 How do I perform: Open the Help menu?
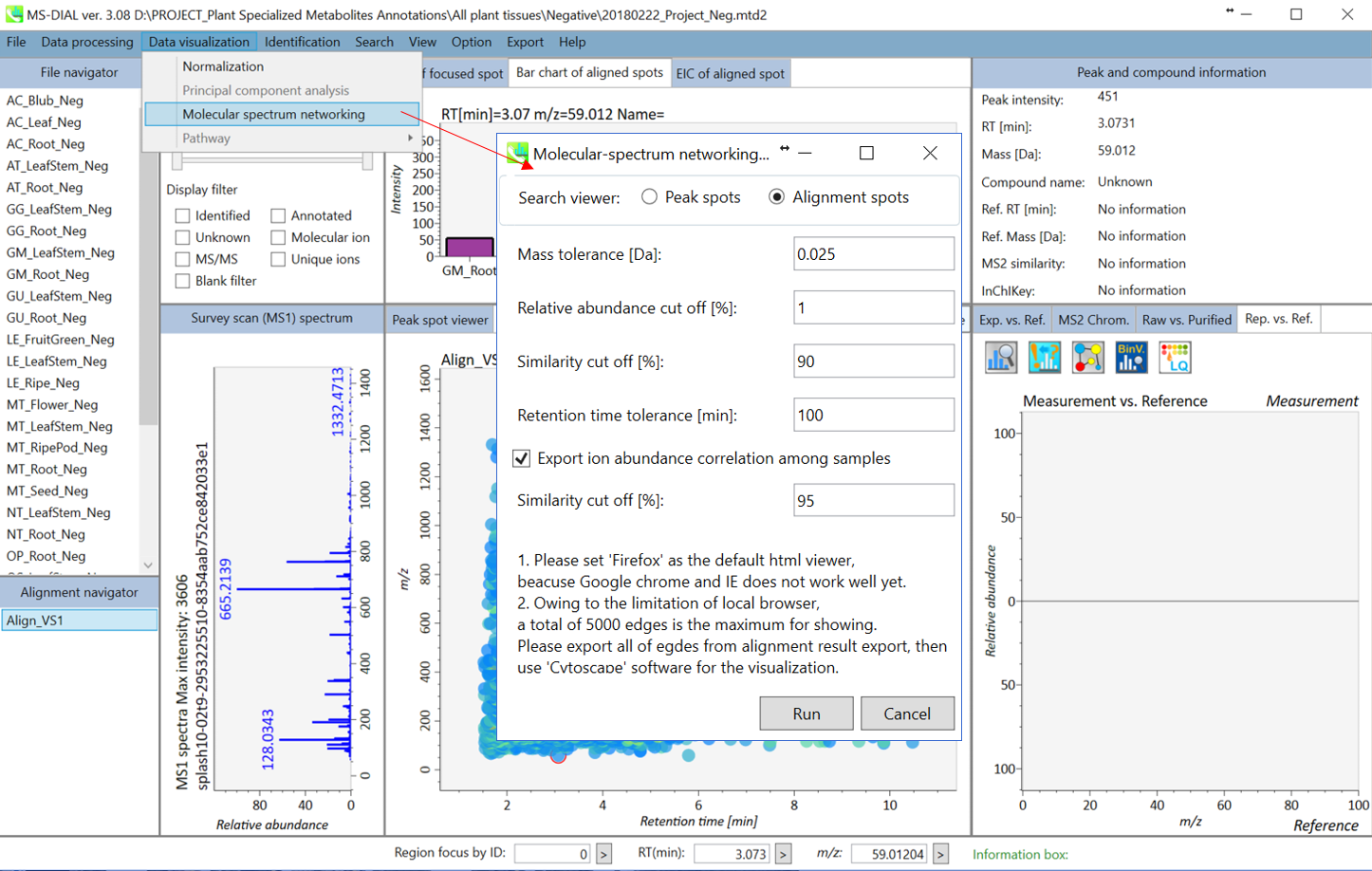pos(572,42)
